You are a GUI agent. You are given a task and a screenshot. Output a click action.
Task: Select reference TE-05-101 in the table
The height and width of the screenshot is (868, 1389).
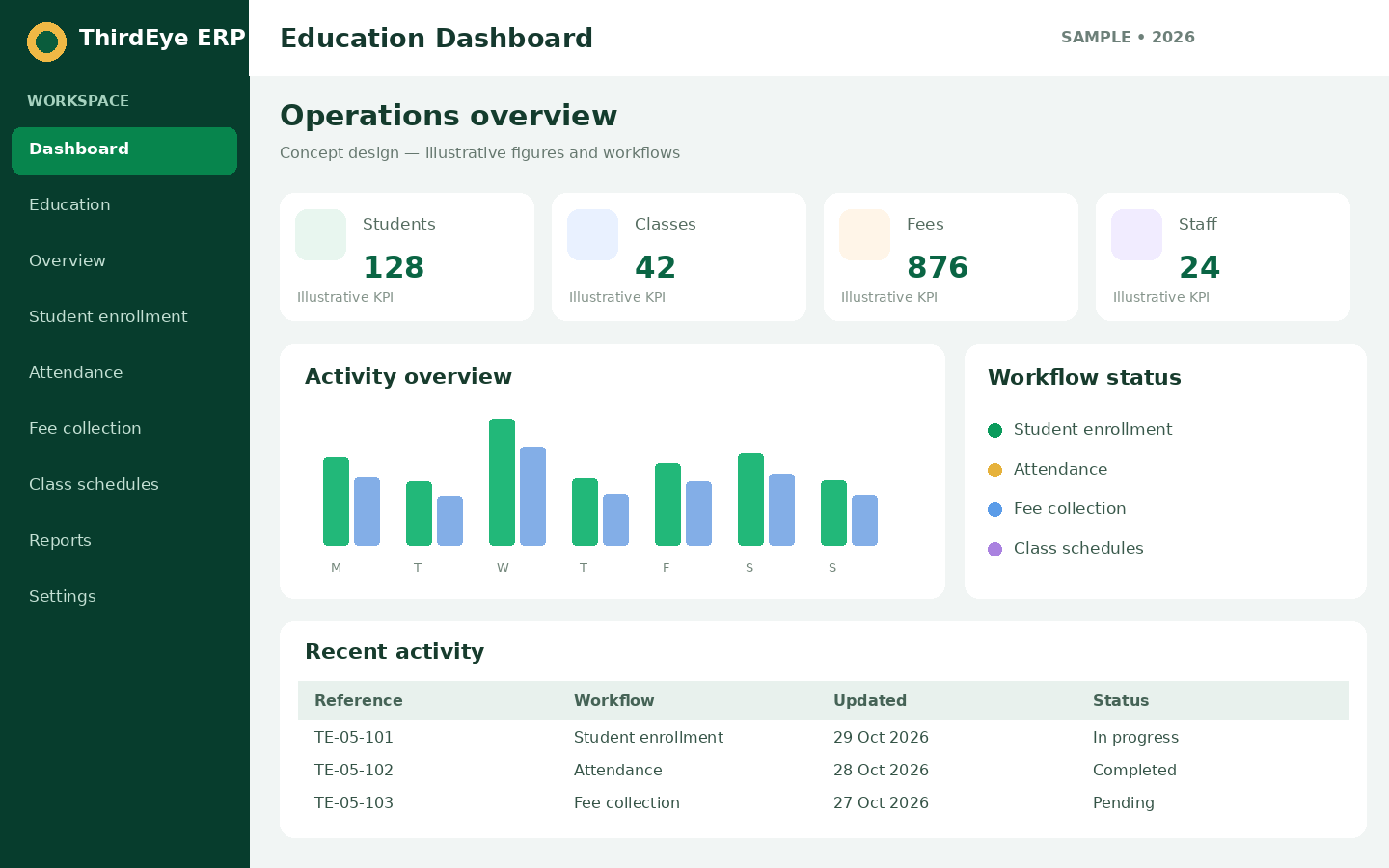354,738
